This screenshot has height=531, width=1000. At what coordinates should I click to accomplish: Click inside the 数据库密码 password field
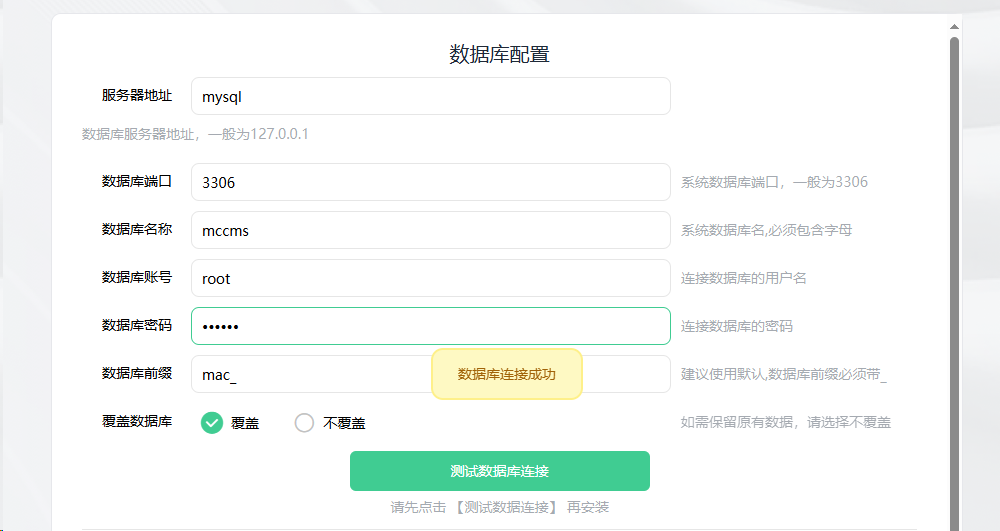pyautogui.click(x=430, y=326)
